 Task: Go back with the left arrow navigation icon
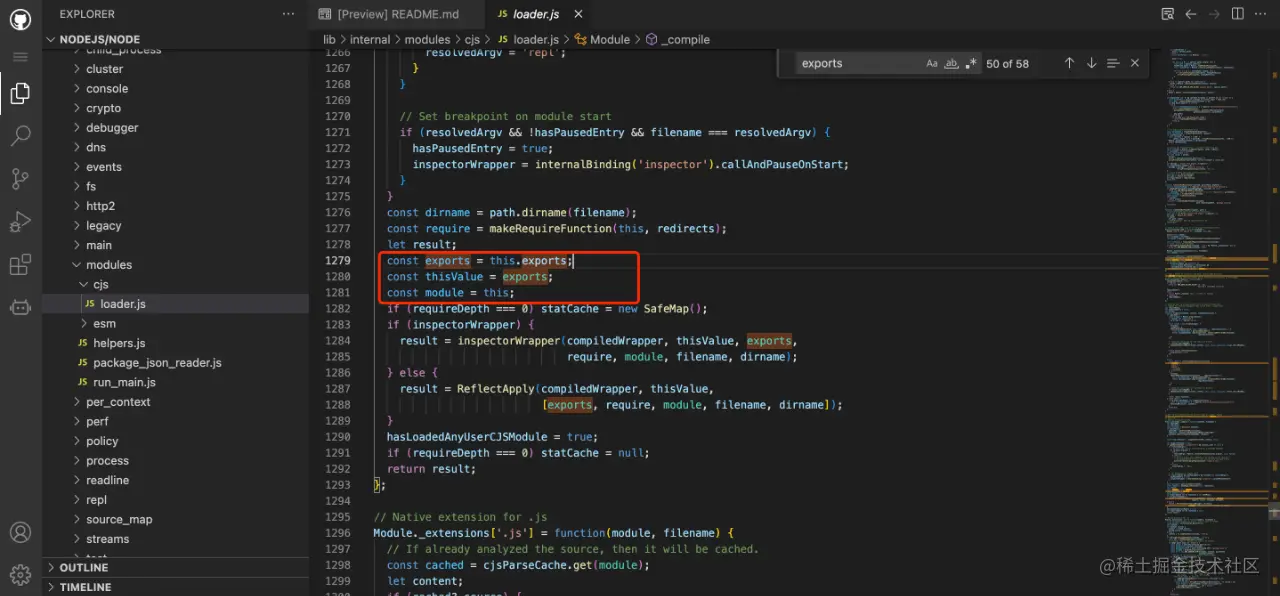(1190, 14)
